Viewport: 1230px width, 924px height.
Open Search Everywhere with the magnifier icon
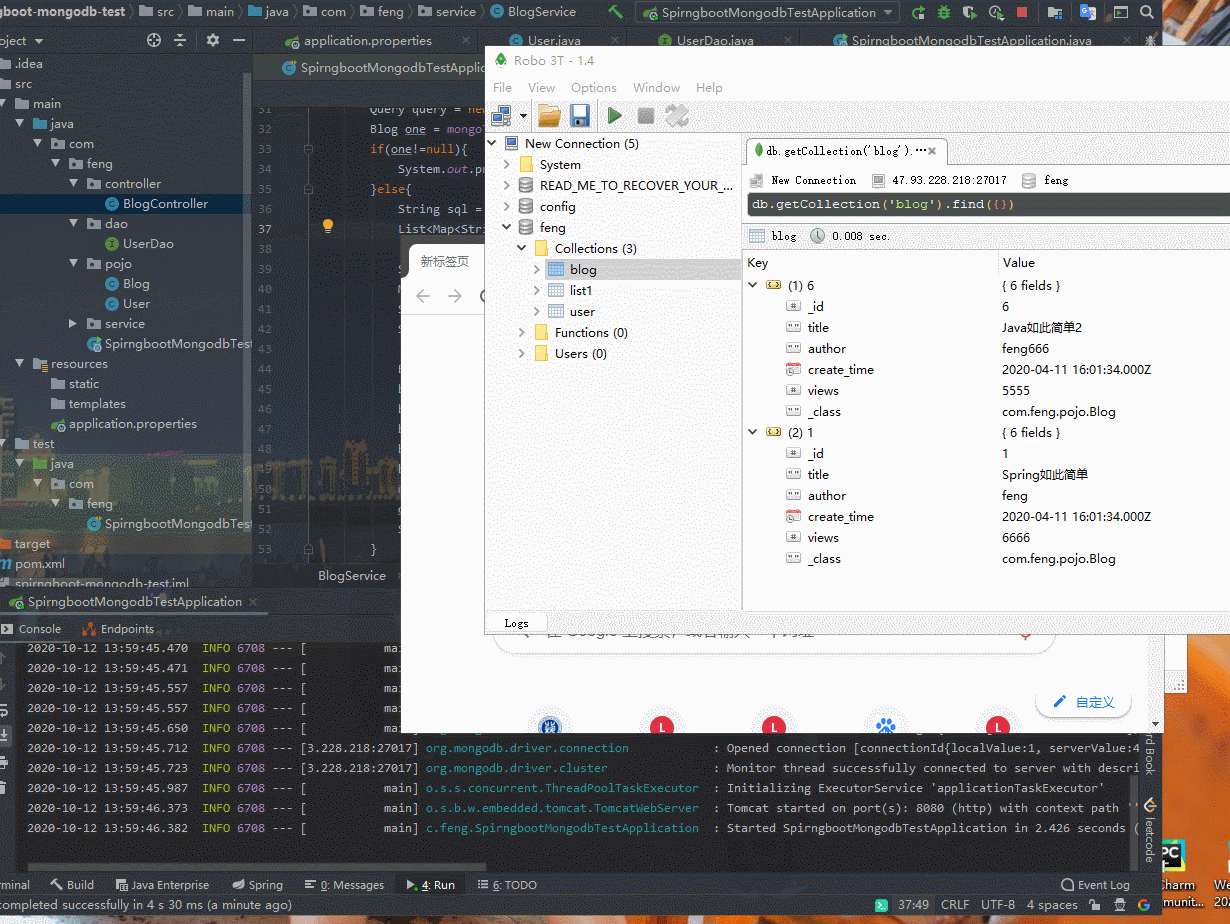[x=1146, y=12]
